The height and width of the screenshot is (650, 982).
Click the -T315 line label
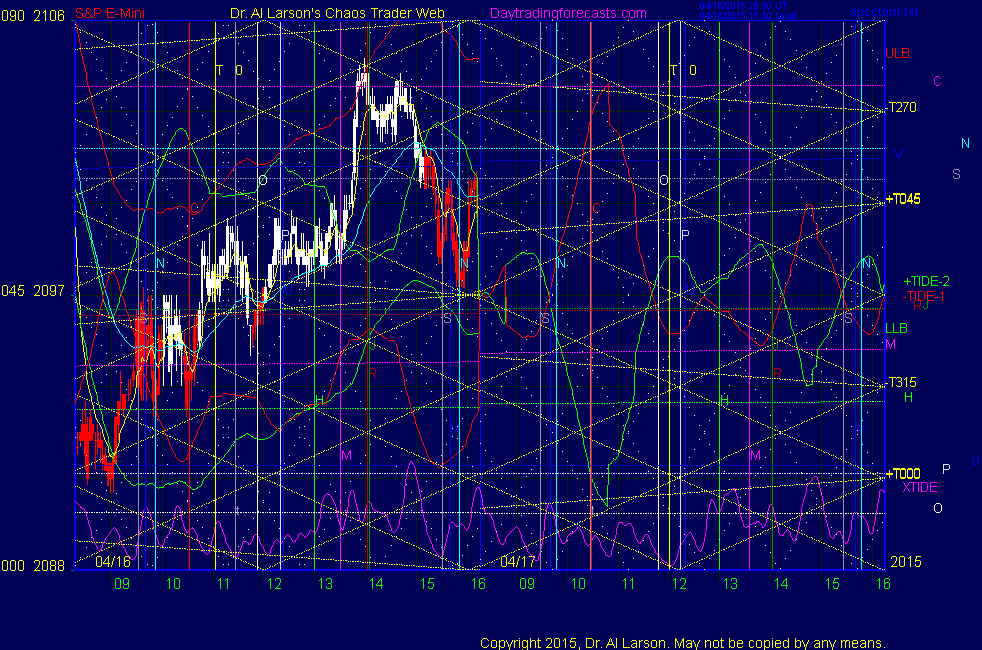click(902, 382)
